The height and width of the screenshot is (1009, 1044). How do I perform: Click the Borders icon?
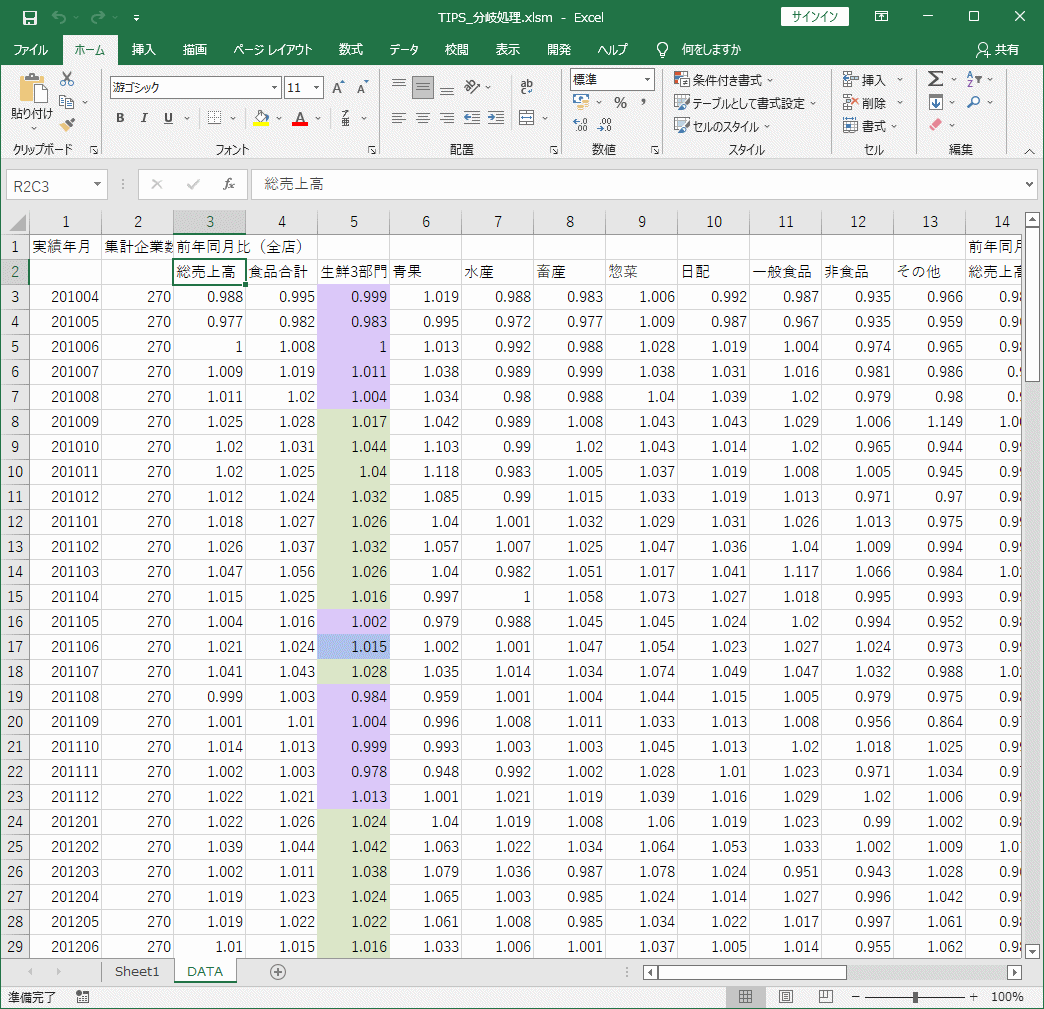click(x=214, y=118)
